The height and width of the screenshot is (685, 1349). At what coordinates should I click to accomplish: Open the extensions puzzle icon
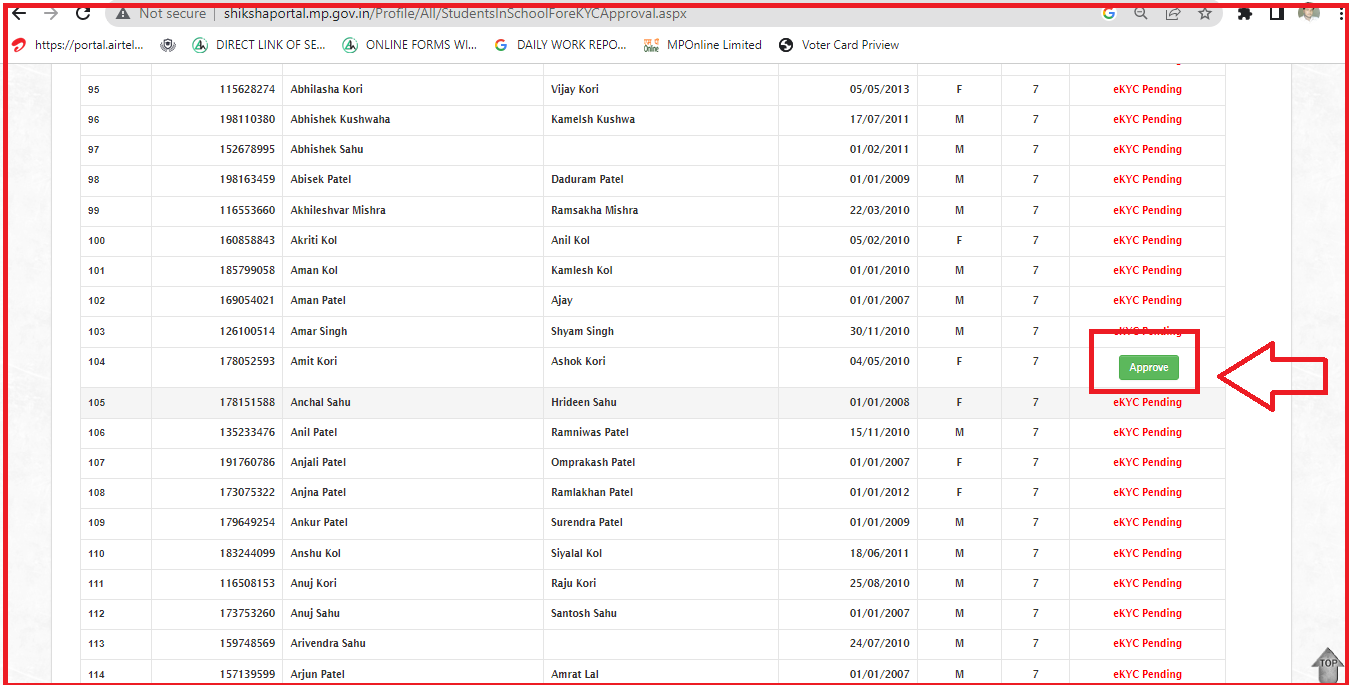(x=1245, y=14)
